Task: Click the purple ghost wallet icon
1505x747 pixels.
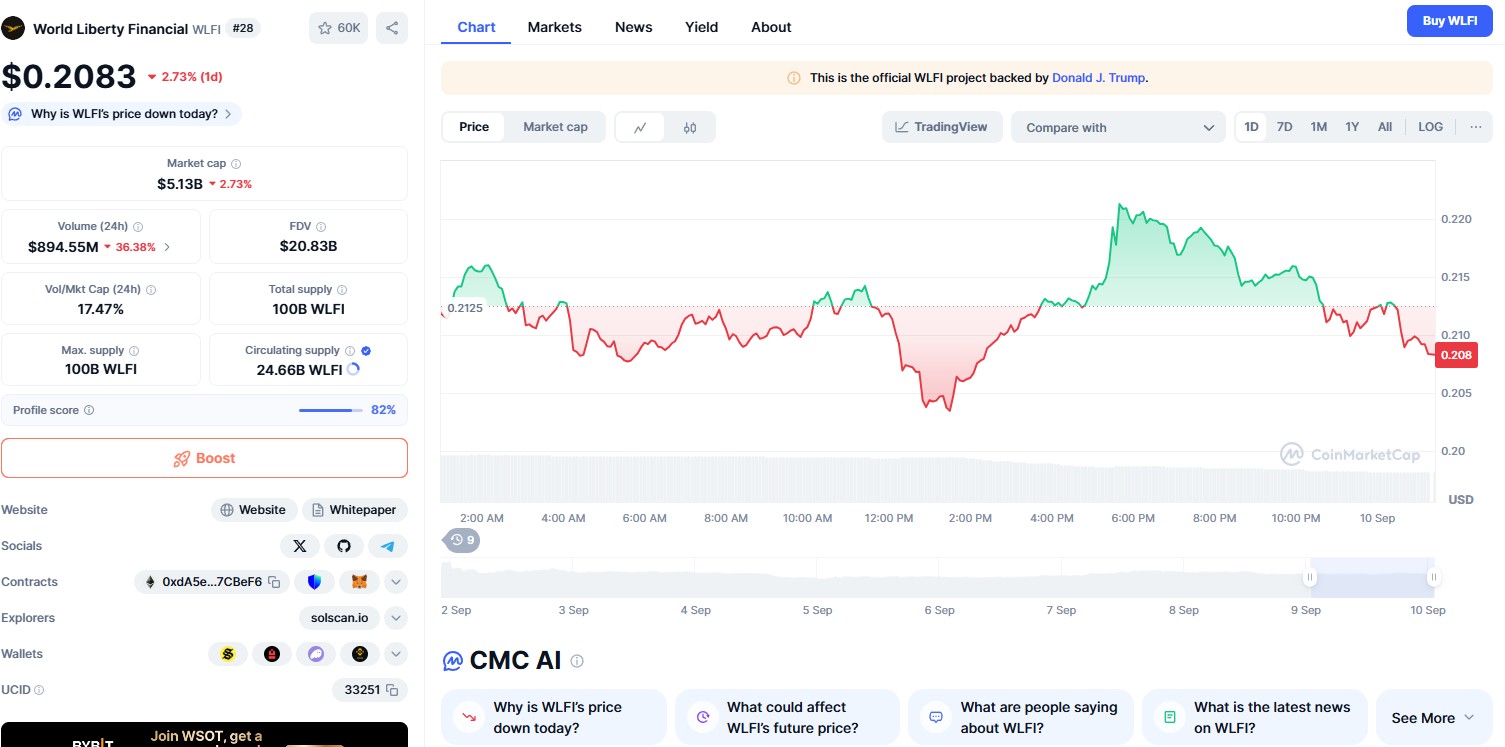Action: click(x=316, y=654)
